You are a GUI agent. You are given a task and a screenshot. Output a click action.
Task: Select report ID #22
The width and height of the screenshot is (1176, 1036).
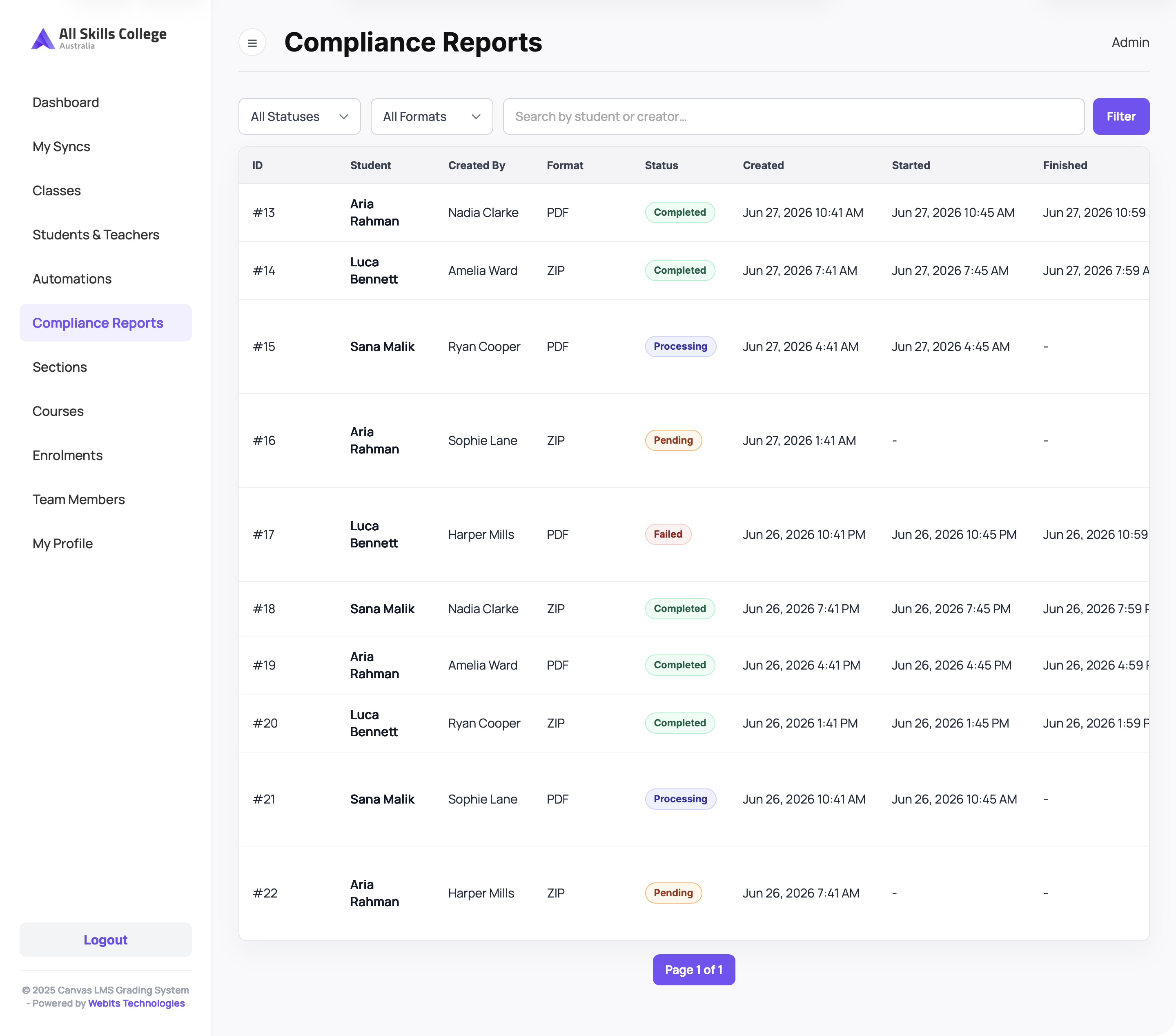pos(265,893)
